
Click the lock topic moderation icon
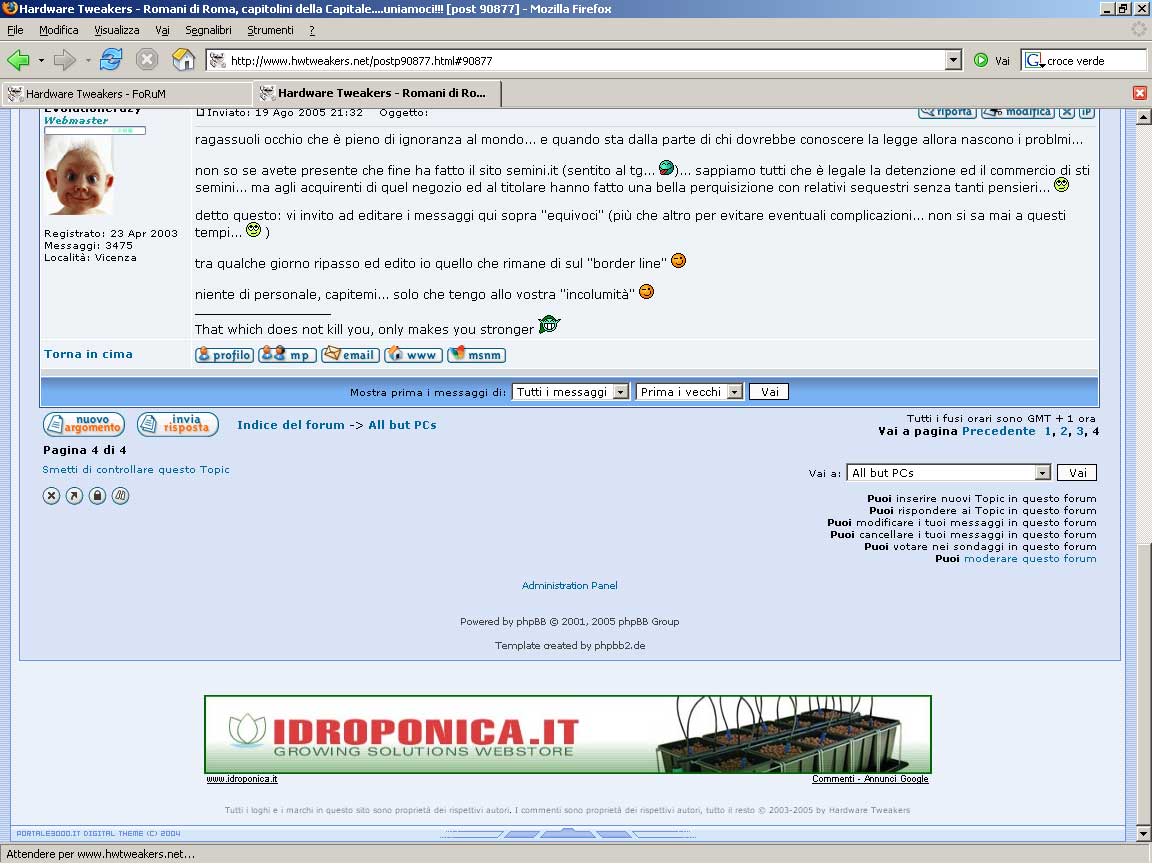pyautogui.click(x=97, y=496)
